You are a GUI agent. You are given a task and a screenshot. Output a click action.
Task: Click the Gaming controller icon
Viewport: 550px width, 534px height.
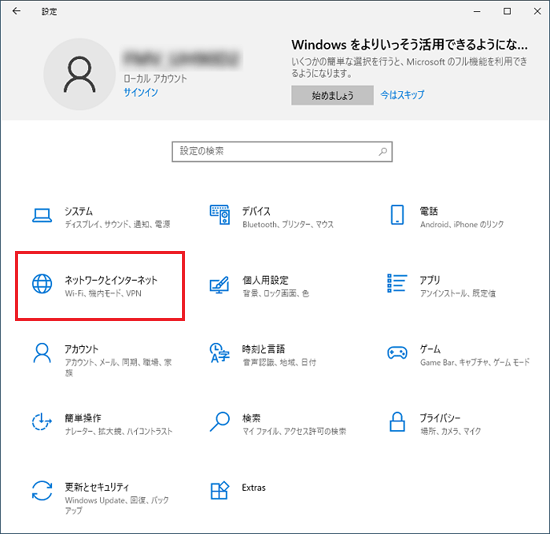point(397,353)
